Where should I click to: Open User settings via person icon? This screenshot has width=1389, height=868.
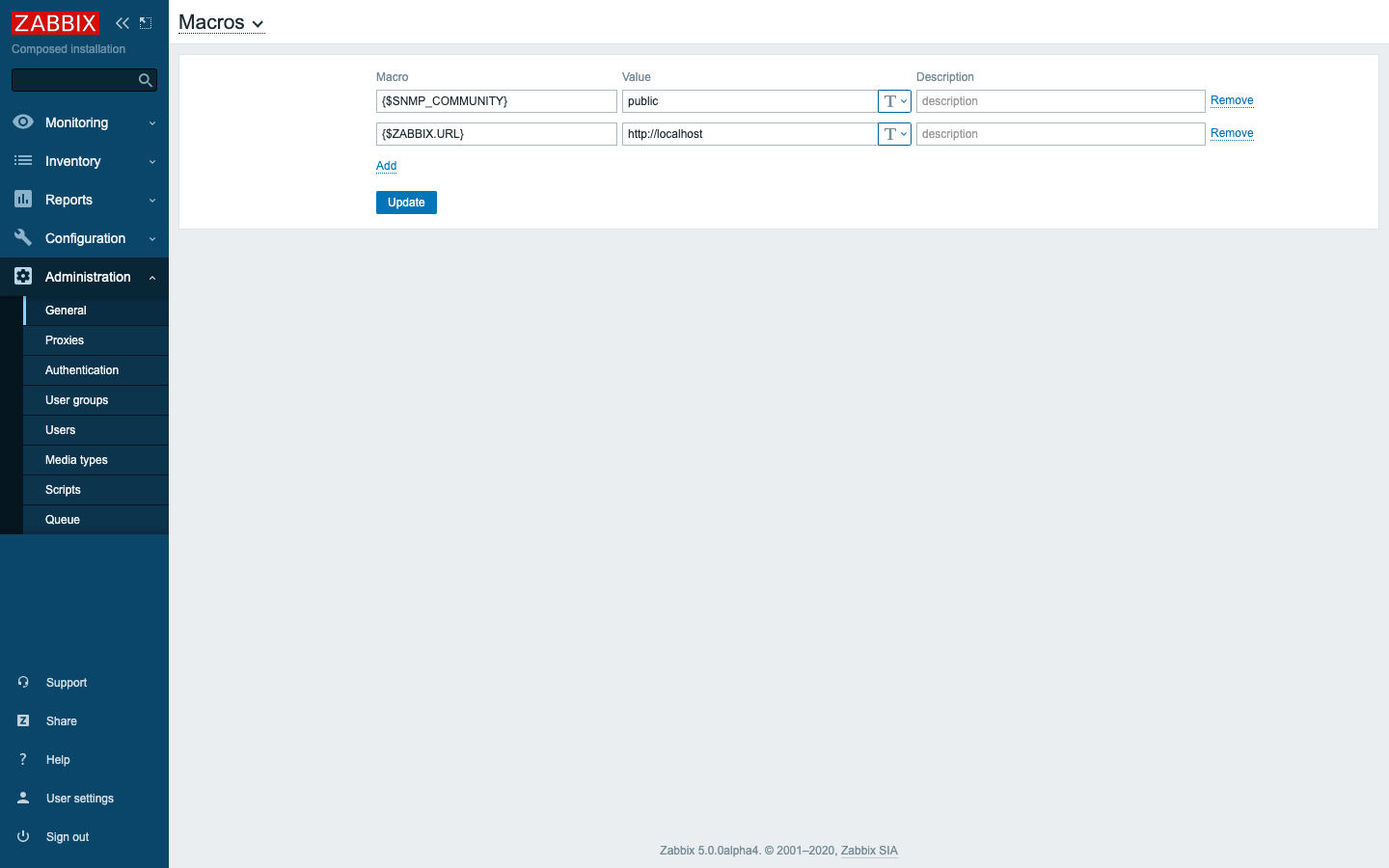point(23,798)
